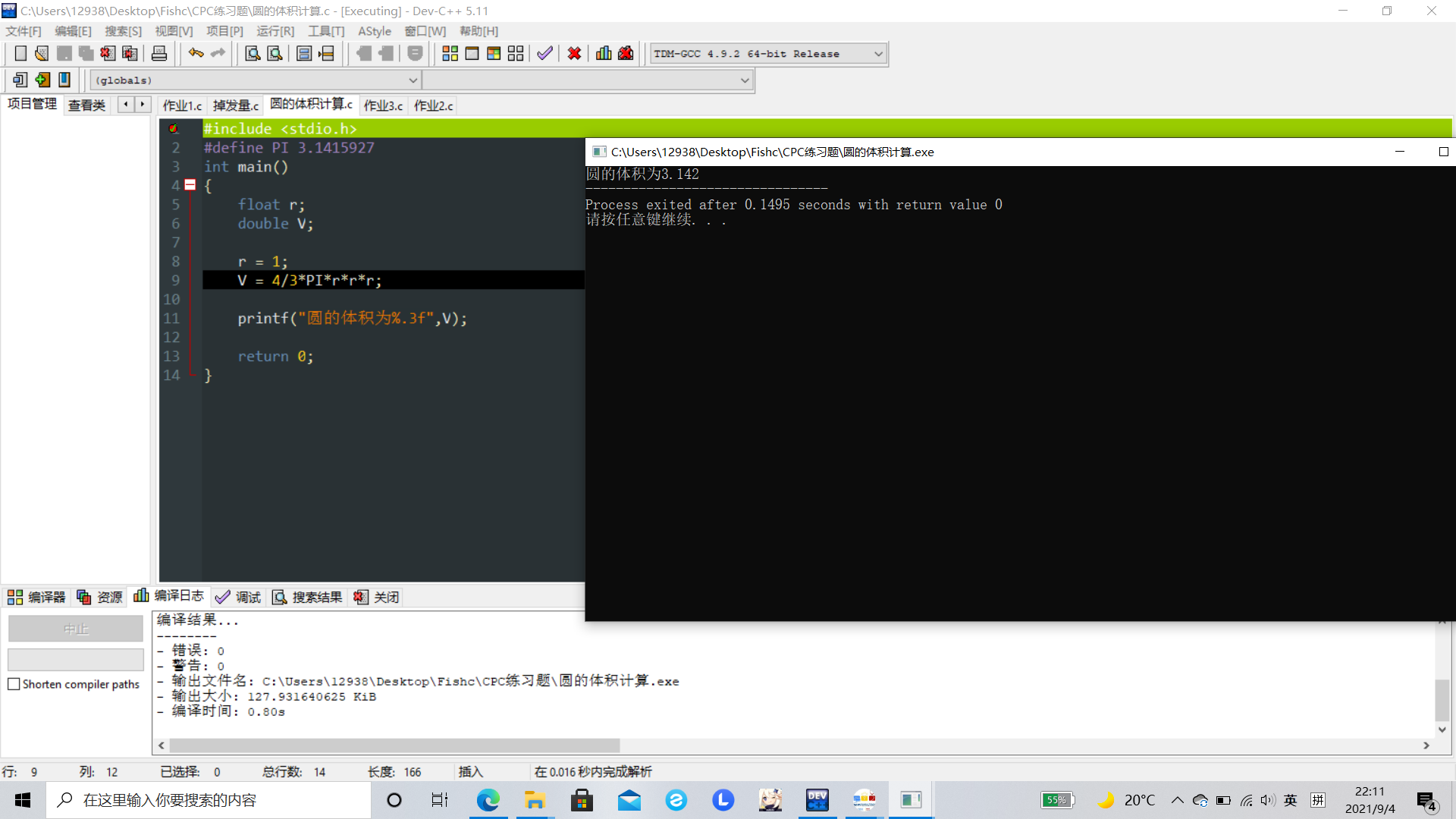
Task: Switch to the 作业1.c editor tab
Action: click(182, 105)
